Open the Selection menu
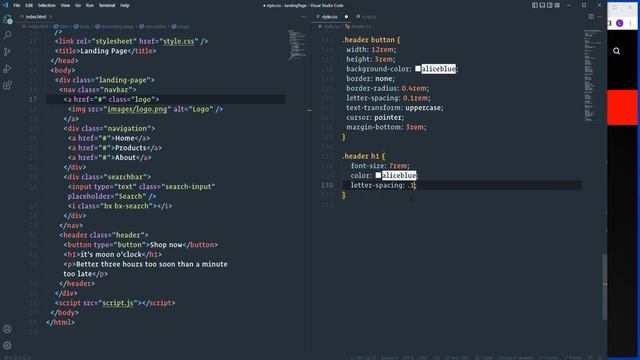The image size is (640, 360). click(47, 5)
